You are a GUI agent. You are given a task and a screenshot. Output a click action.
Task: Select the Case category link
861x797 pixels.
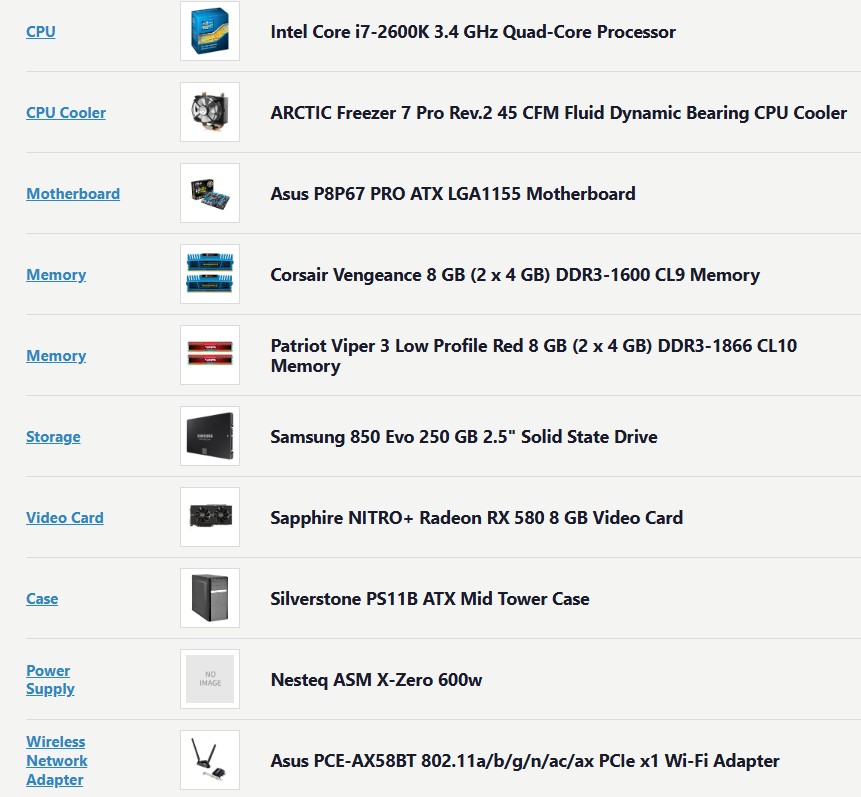pyautogui.click(x=42, y=599)
